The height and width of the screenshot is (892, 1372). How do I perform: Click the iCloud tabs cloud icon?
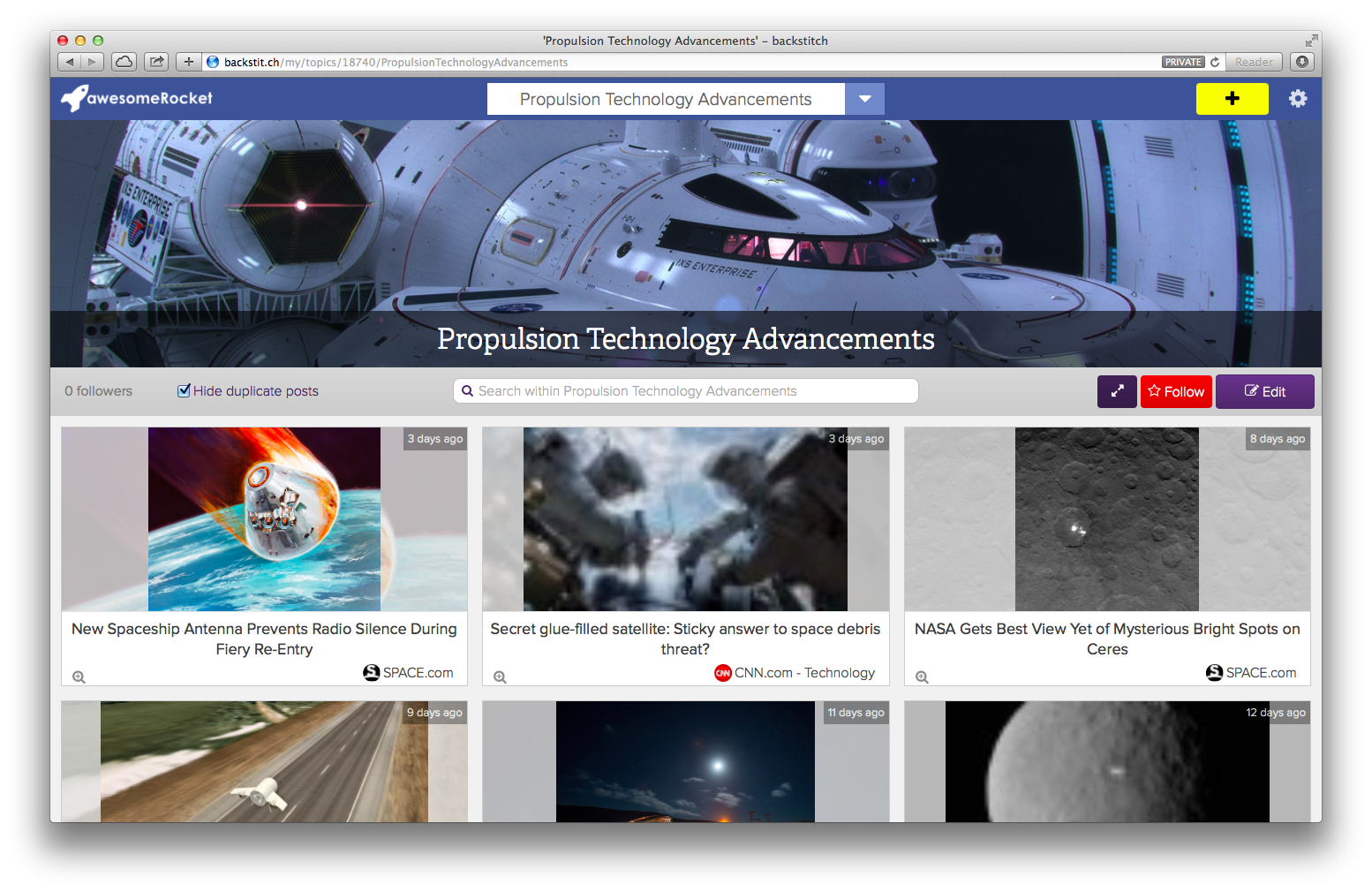pos(124,62)
